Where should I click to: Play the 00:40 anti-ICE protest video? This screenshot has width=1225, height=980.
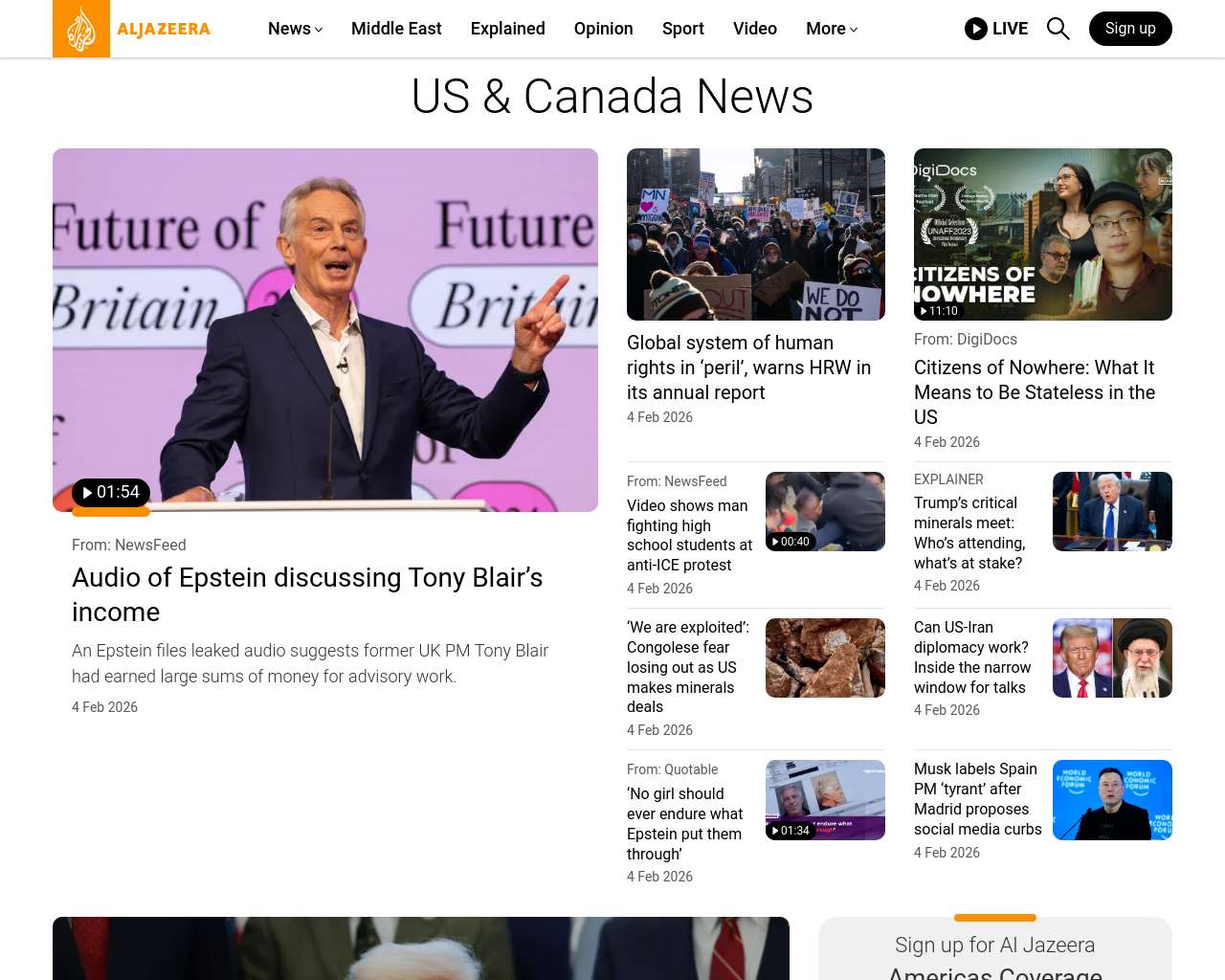(x=791, y=542)
